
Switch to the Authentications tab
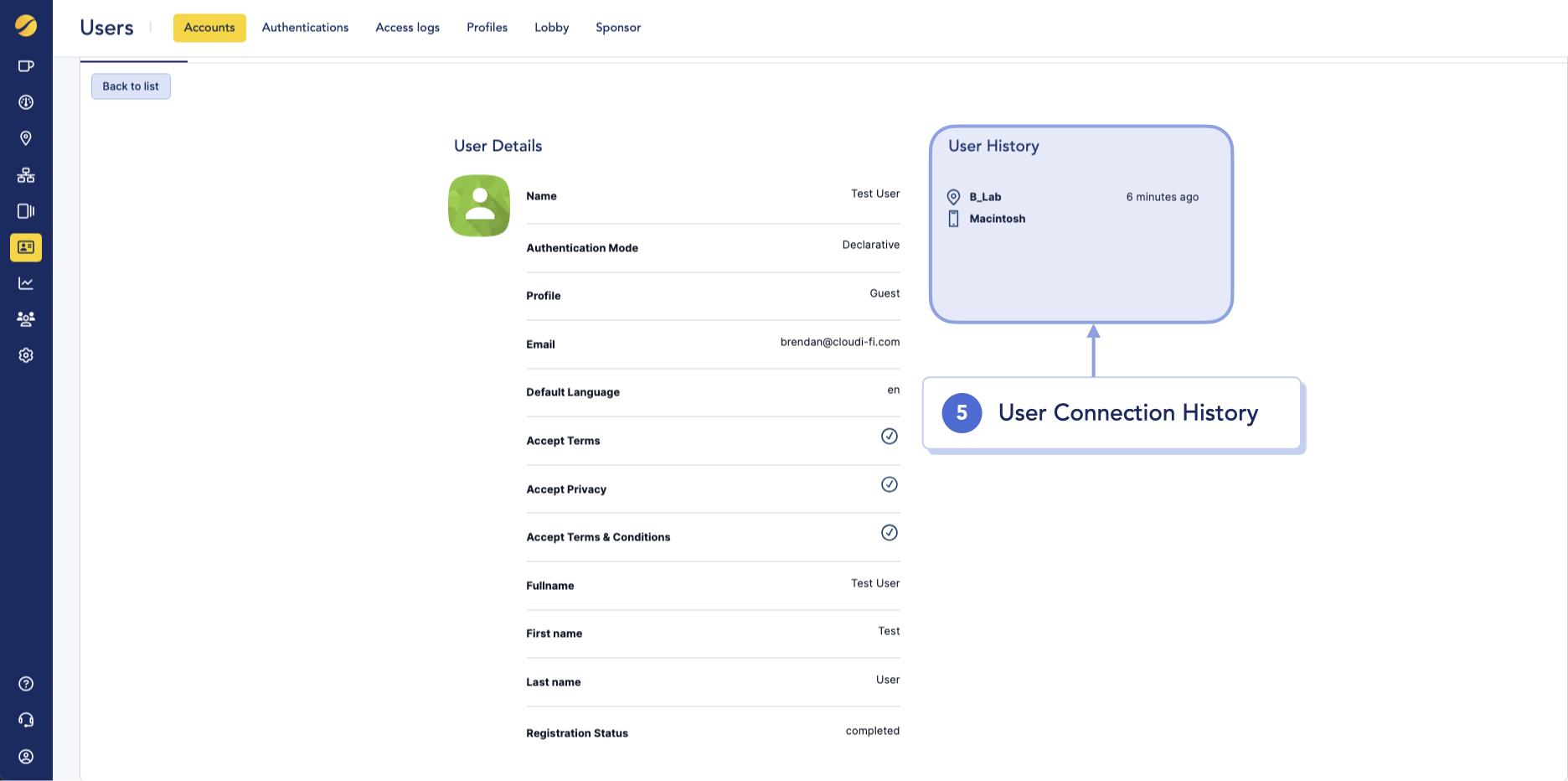(305, 28)
